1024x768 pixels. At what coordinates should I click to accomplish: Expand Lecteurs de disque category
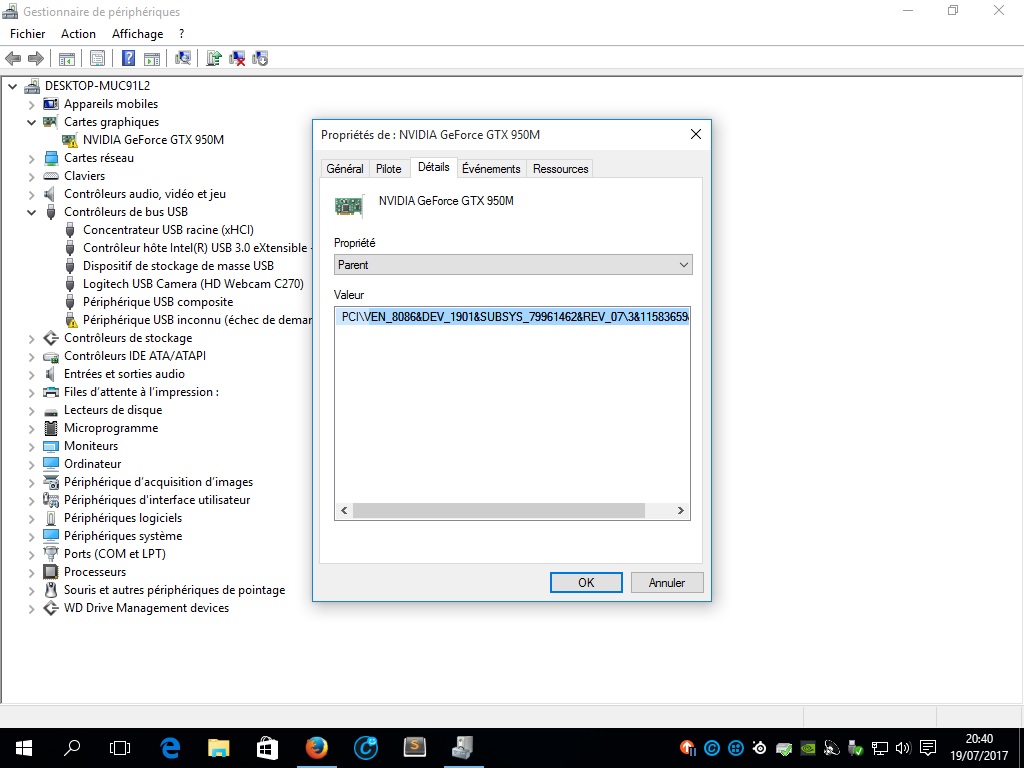pyautogui.click(x=31, y=411)
